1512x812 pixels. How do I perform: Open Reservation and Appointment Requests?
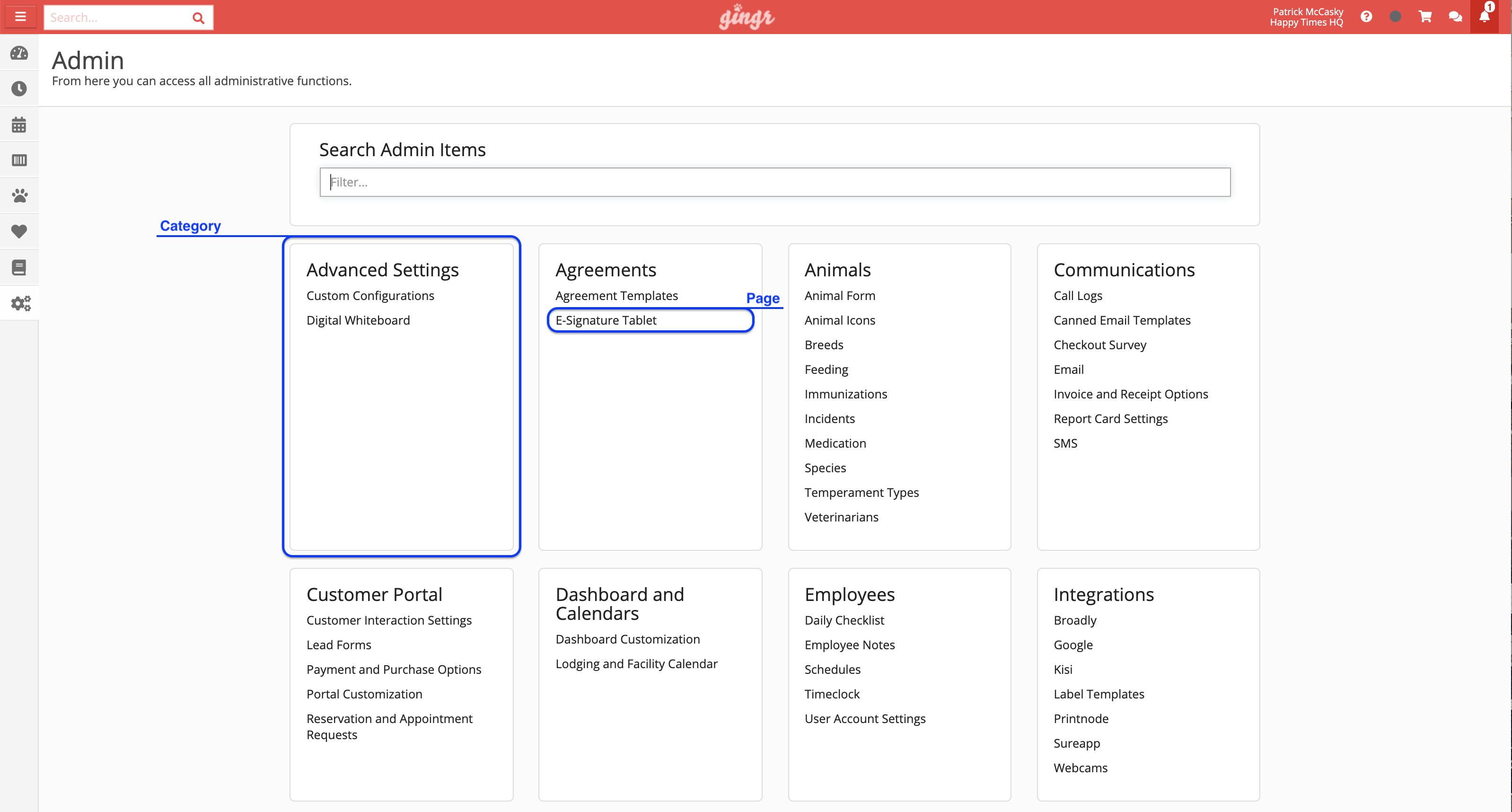pos(389,727)
